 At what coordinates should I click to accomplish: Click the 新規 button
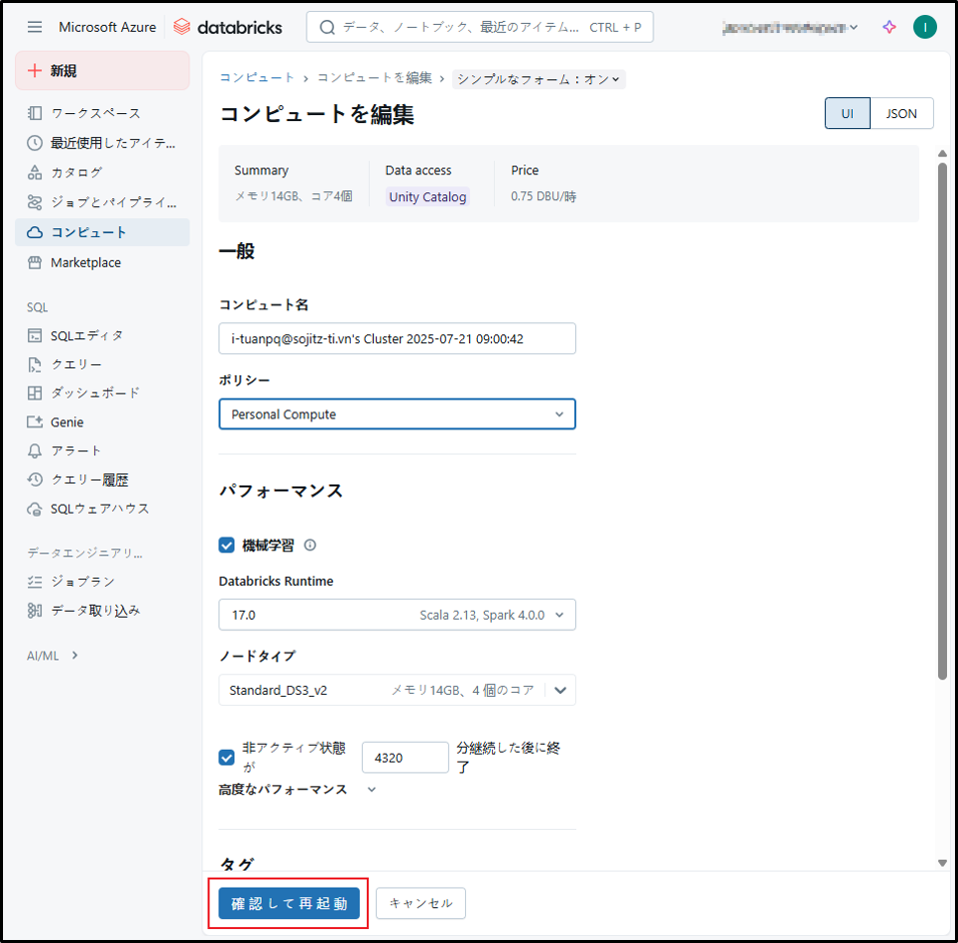[x=102, y=71]
